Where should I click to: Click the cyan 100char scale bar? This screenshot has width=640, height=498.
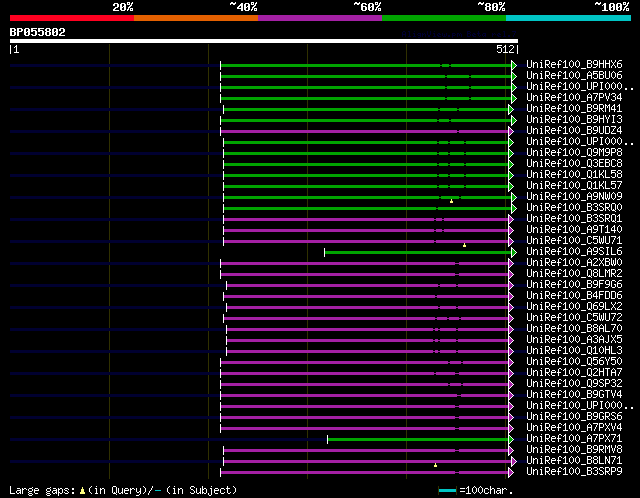447,491
